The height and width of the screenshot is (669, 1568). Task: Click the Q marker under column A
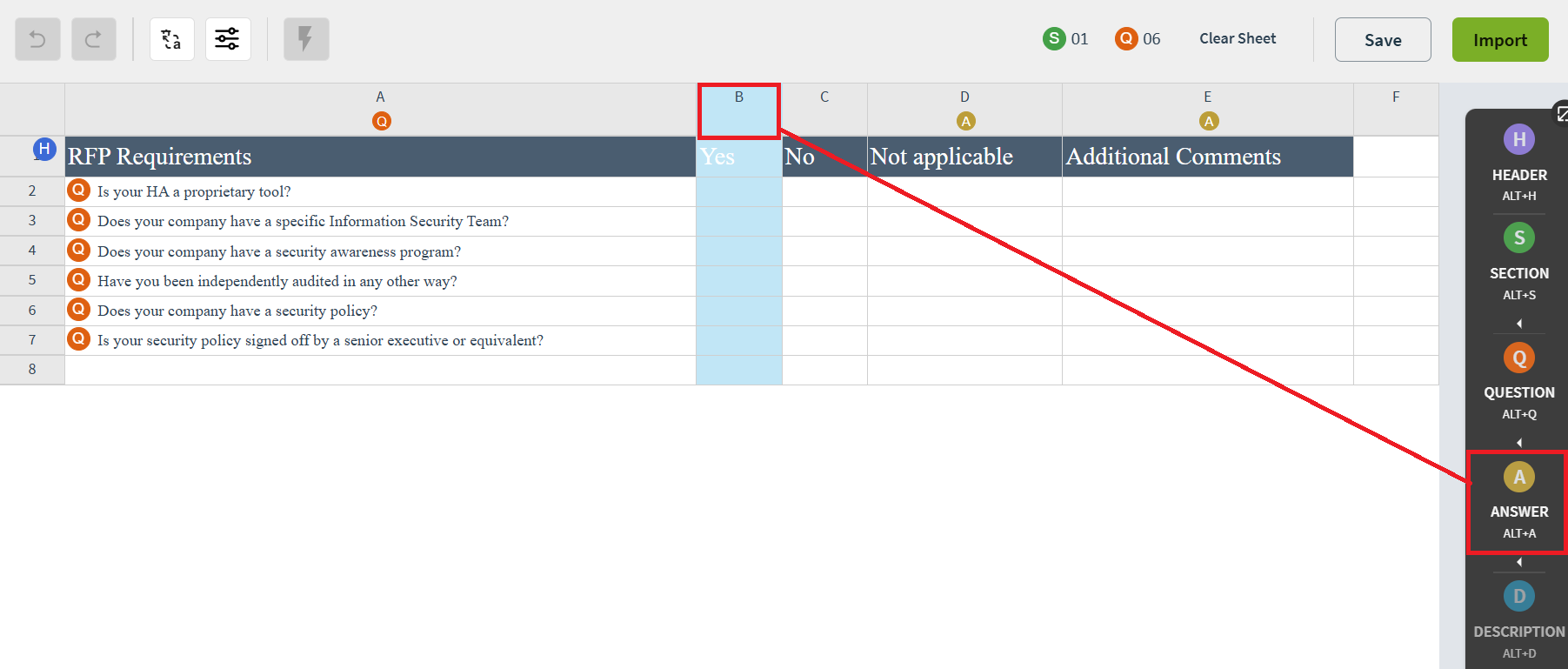point(381,121)
